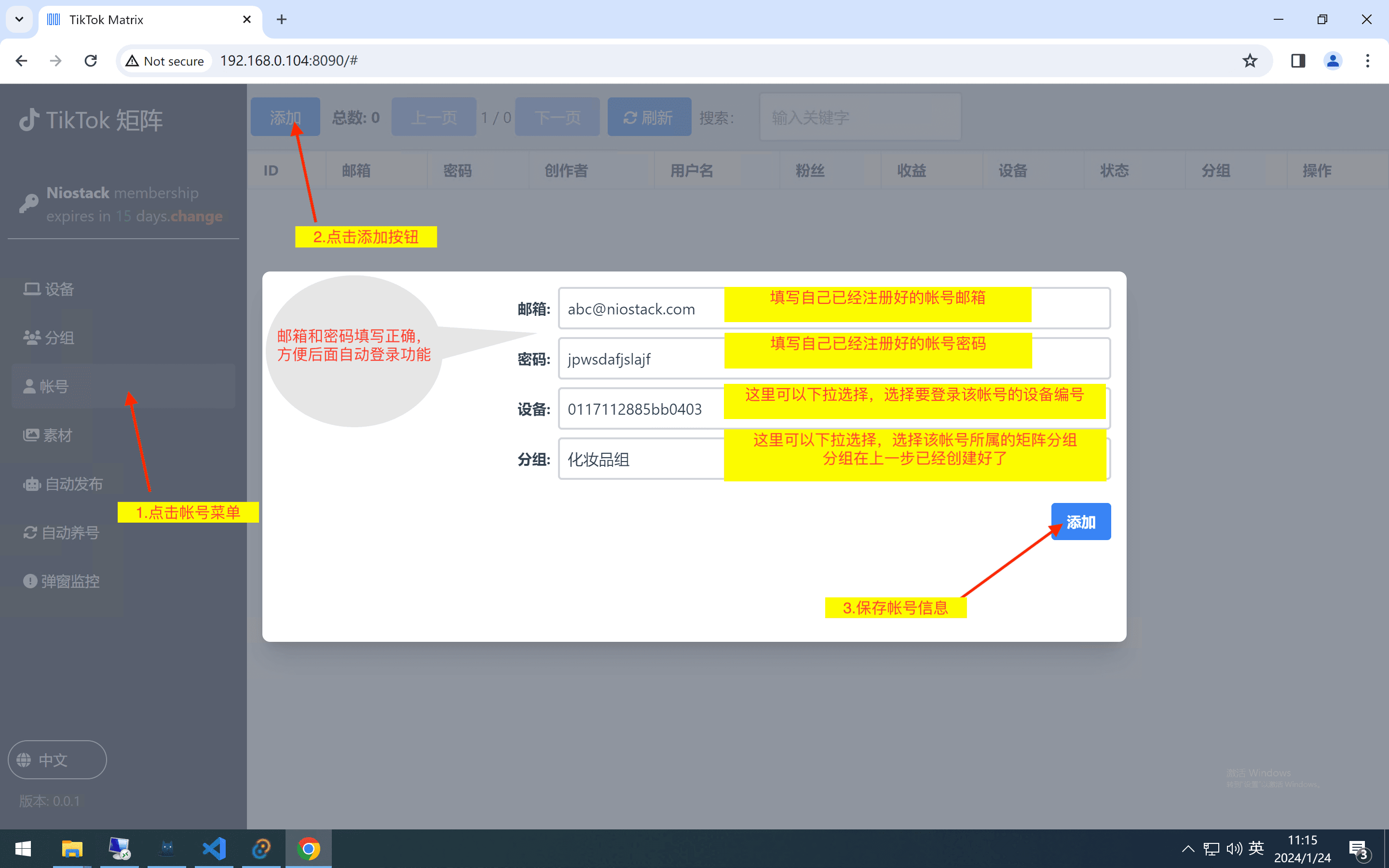Click the 添加 button in the top toolbar

[x=285, y=117]
